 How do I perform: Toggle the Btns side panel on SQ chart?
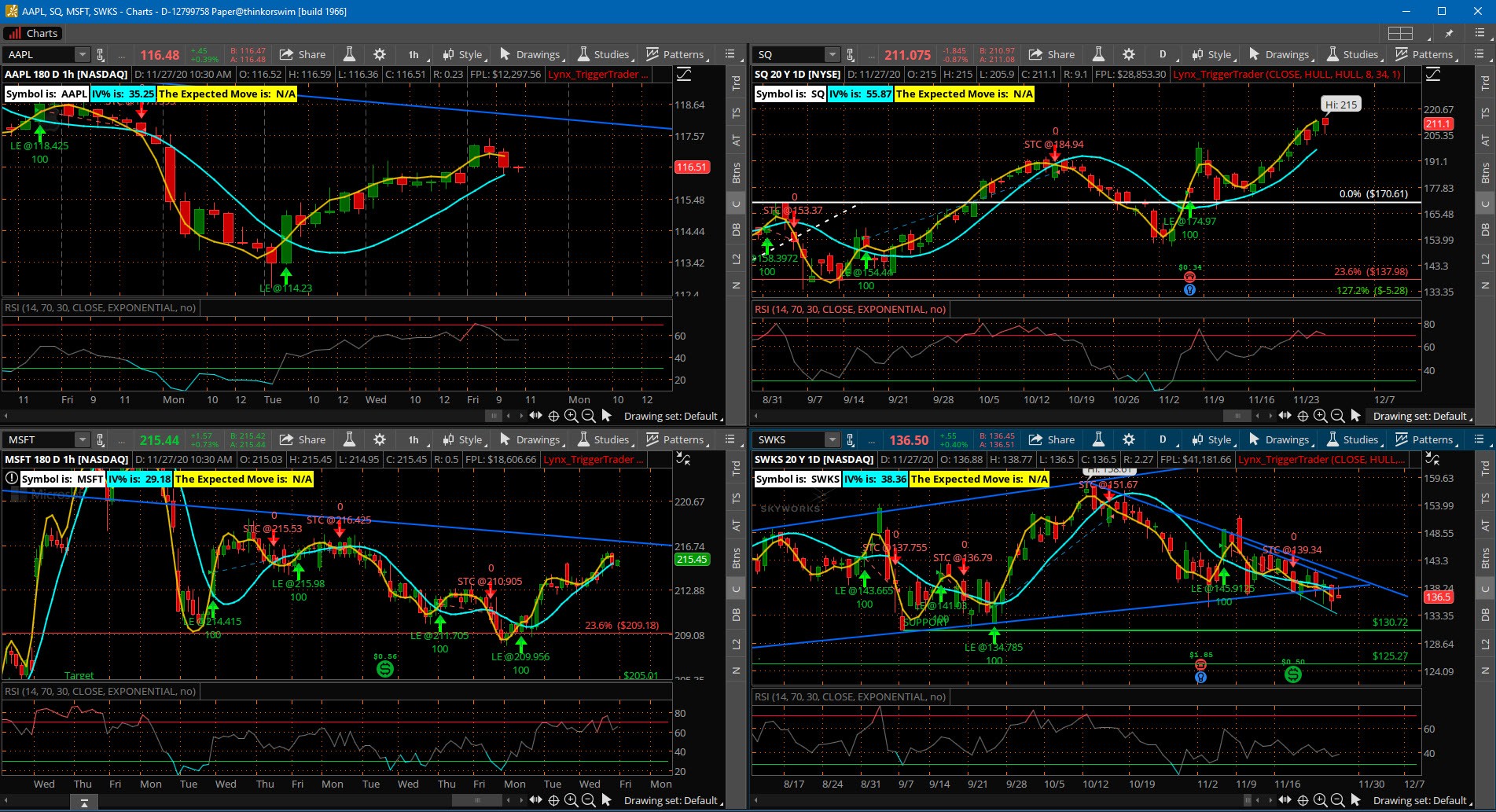[x=1486, y=172]
